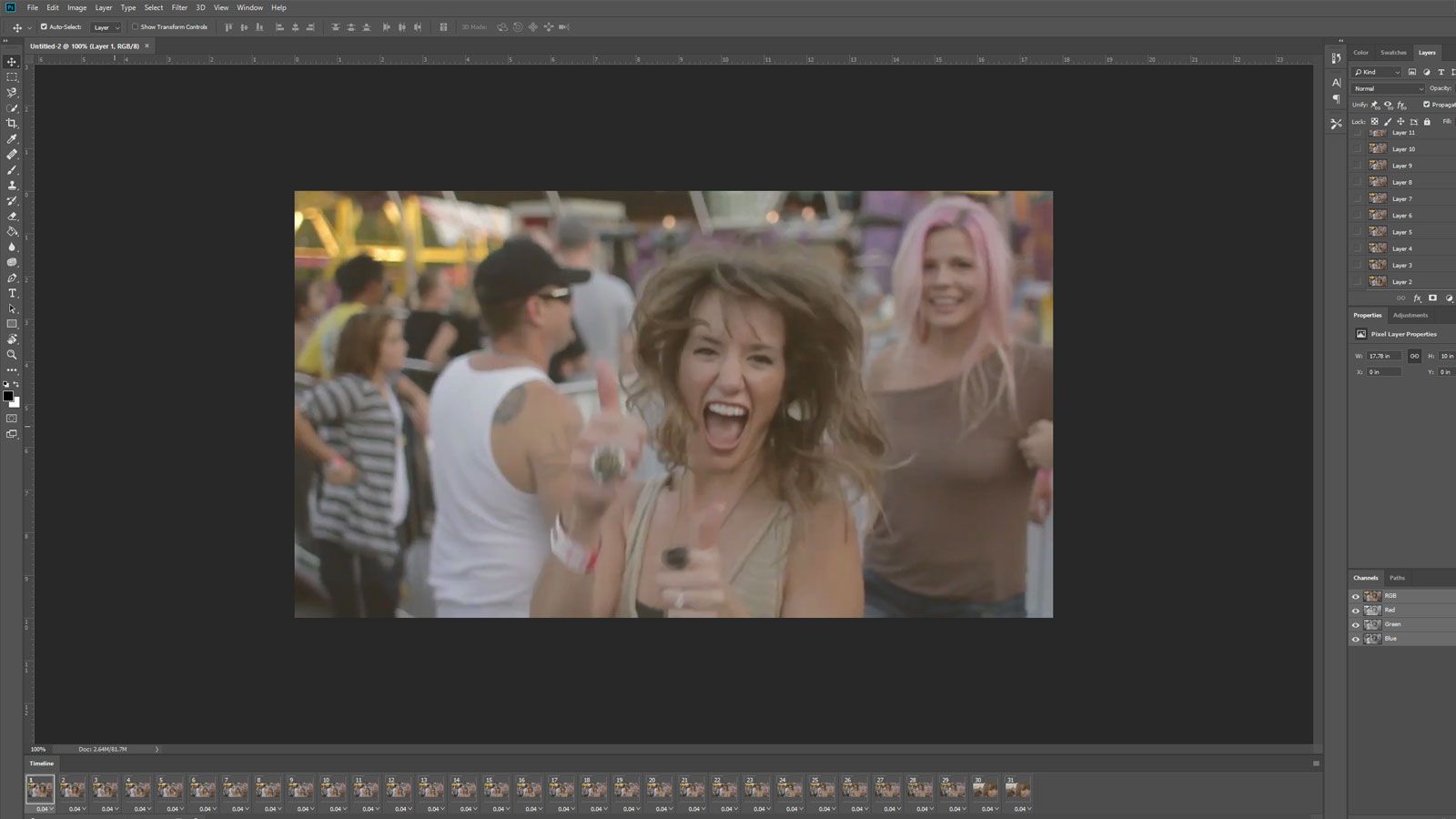This screenshot has width=1456, height=819.
Task: Select the Rectangular Marquee tool
Action: [x=12, y=77]
